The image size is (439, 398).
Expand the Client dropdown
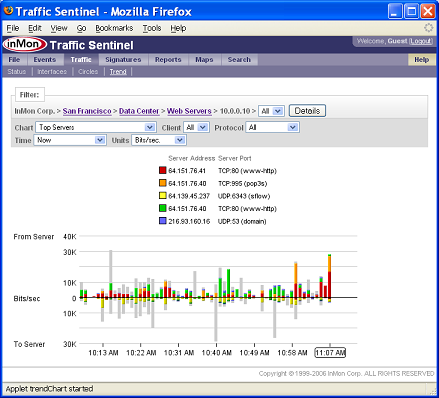click(x=196, y=127)
